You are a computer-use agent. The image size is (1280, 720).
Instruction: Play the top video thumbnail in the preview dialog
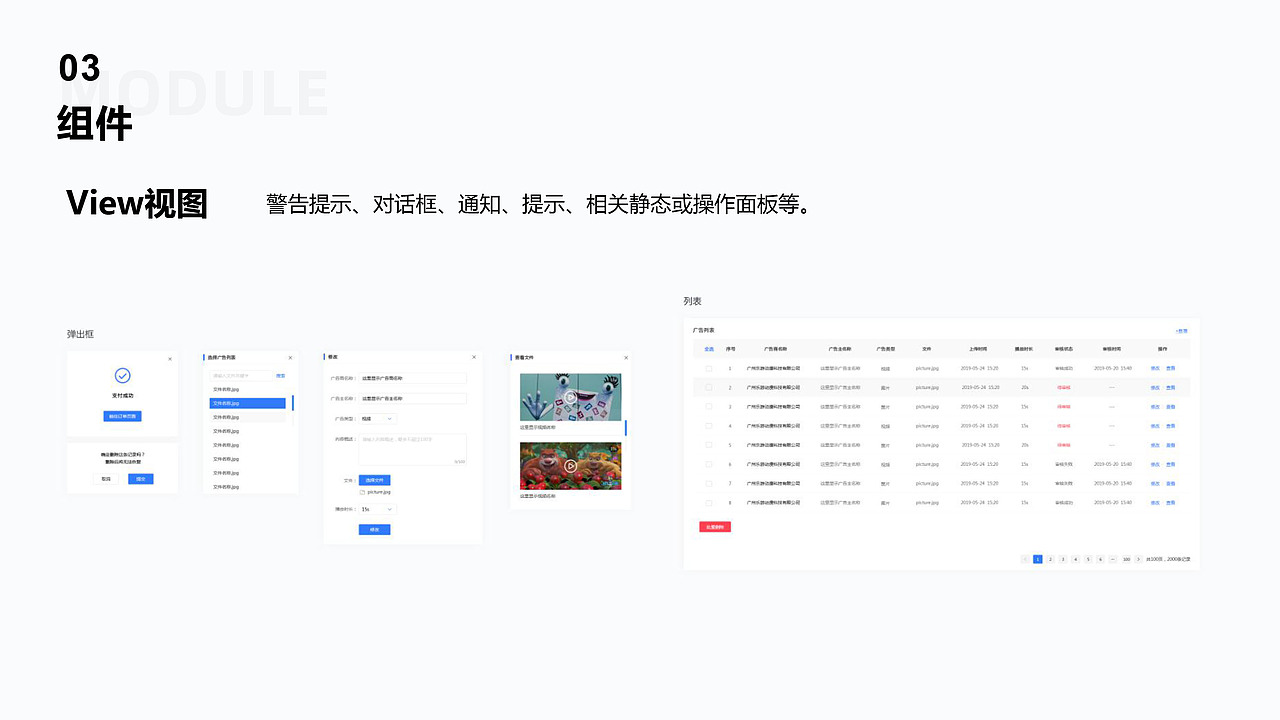click(570, 397)
